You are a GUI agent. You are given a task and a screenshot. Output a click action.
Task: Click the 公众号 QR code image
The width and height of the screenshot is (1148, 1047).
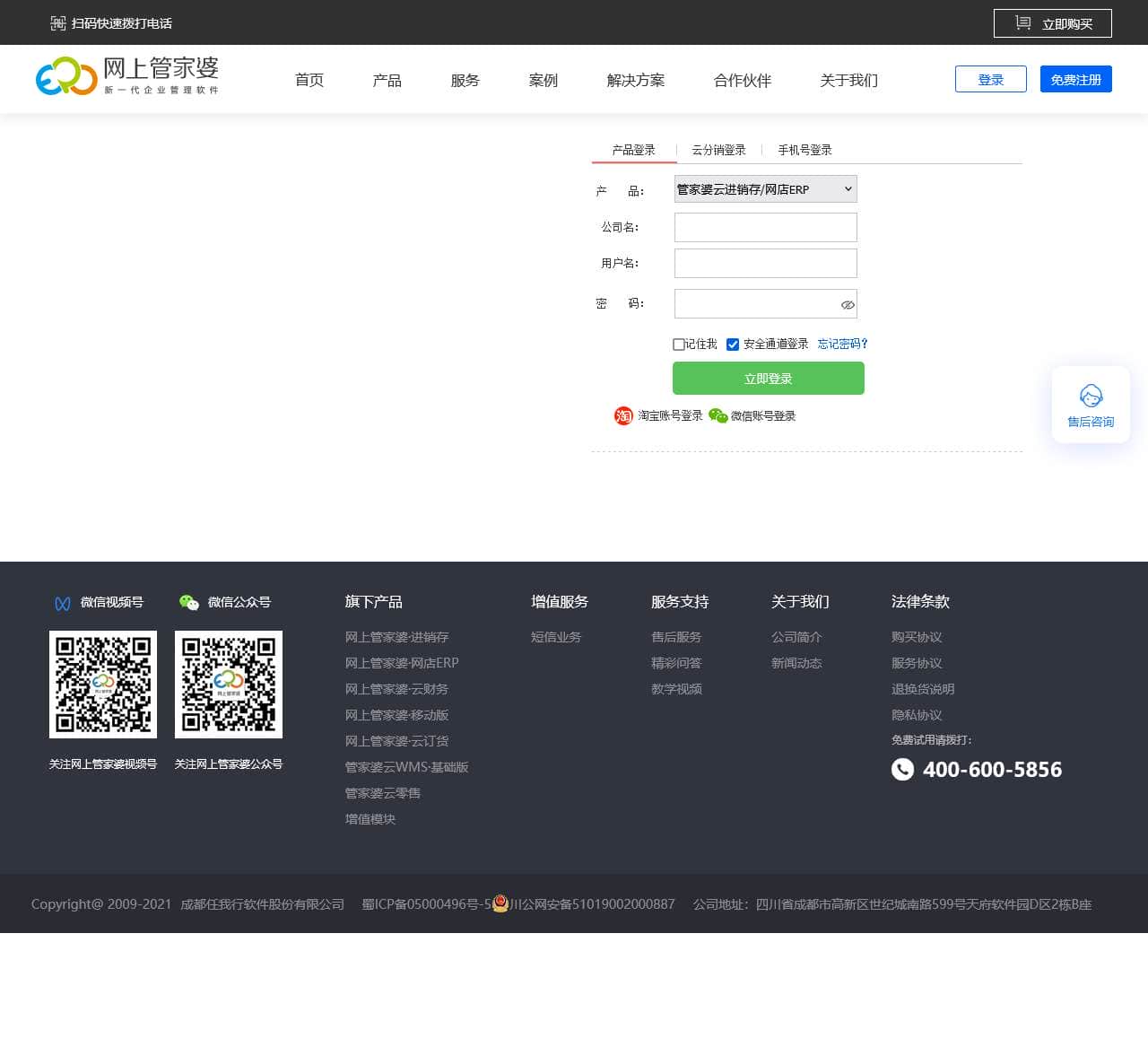(x=229, y=685)
